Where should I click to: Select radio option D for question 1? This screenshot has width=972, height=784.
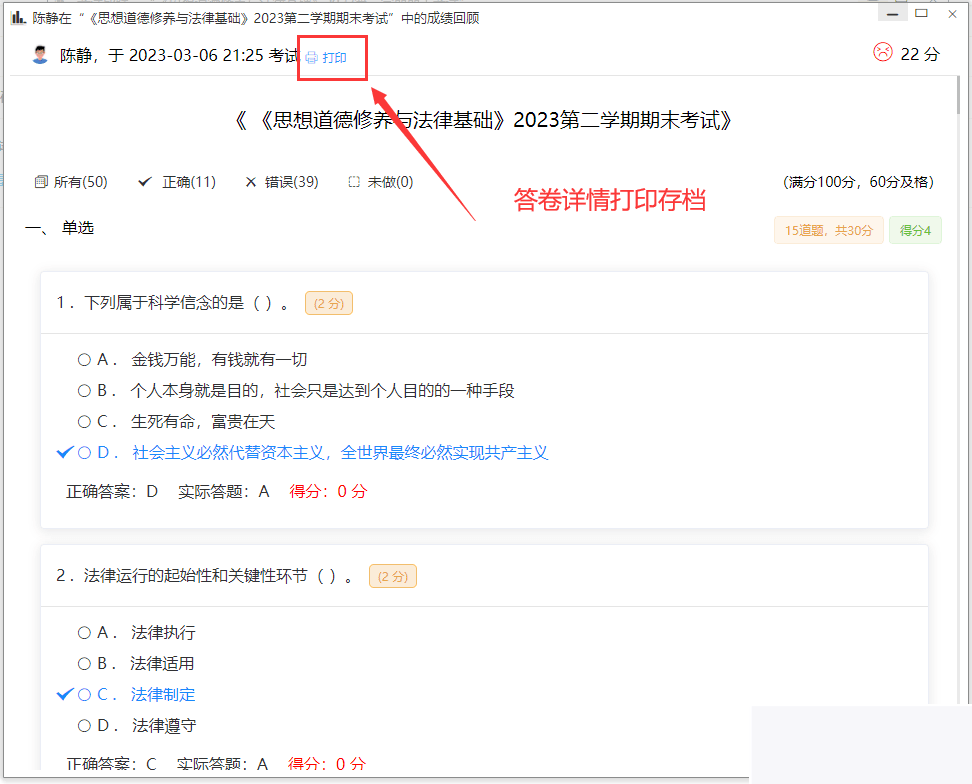[84, 452]
